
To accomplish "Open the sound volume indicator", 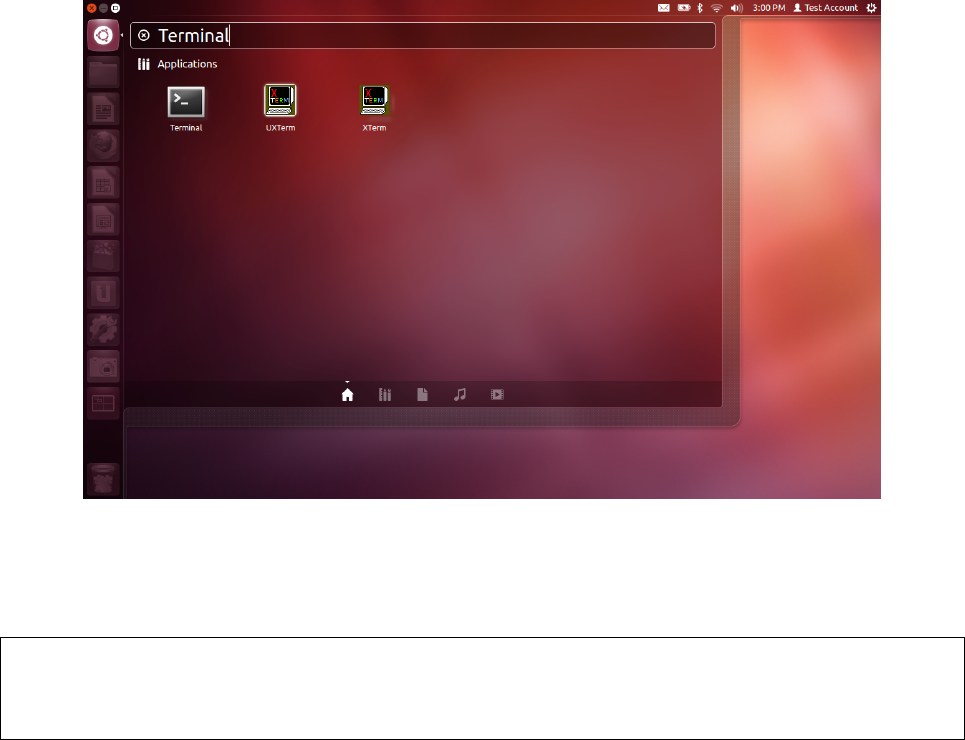I will point(737,8).
